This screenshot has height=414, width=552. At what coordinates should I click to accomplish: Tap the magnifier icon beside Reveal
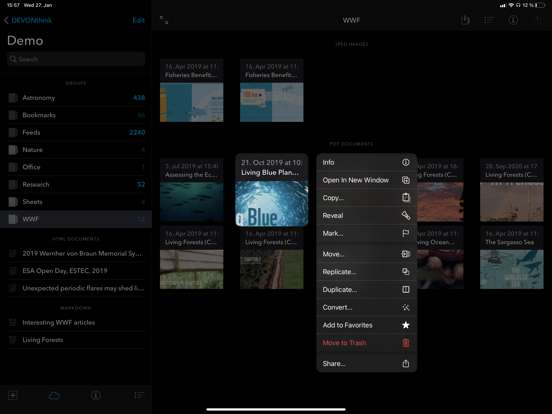406,215
